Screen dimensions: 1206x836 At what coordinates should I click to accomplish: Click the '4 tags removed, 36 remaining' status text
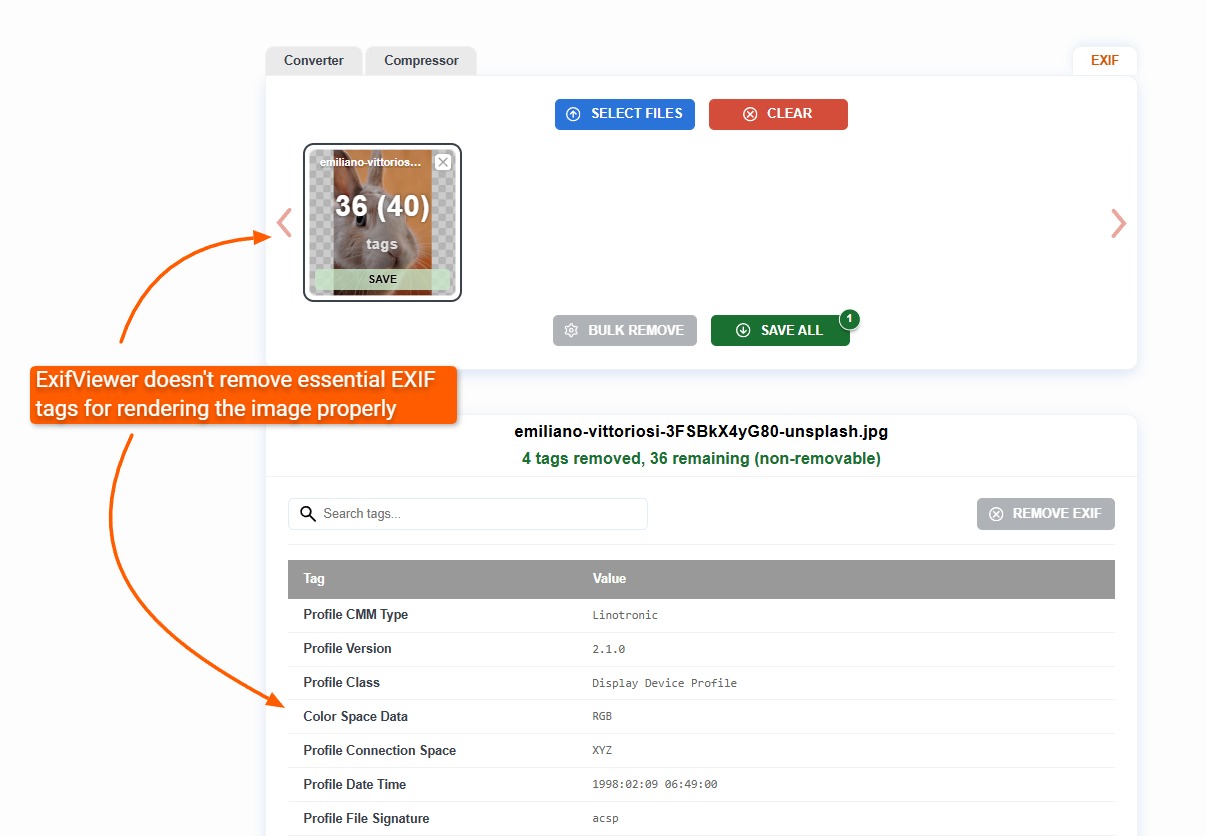point(700,458)
